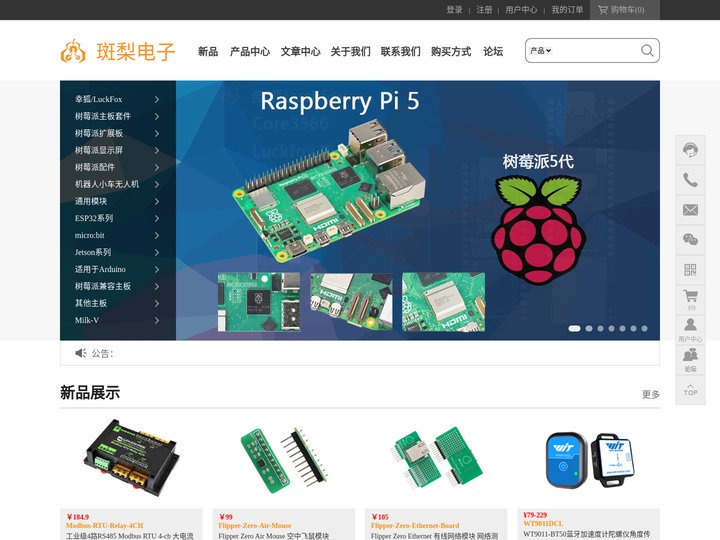Open WT9011DCL product image
The height and width of the screenshot is (540, 720).
pos(590,461)
